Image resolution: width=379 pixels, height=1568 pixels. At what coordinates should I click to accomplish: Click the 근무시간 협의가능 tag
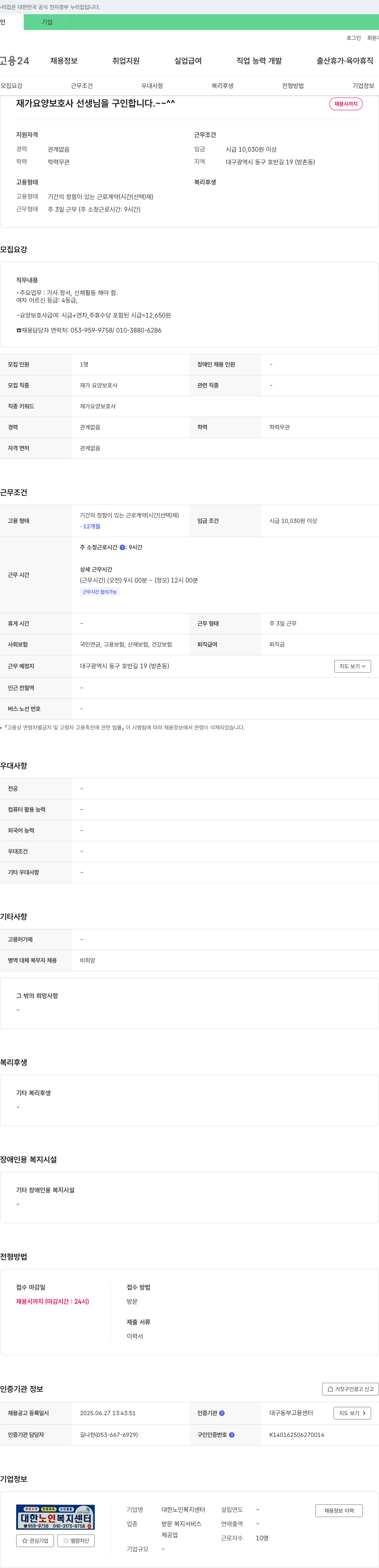pos(100,592)
